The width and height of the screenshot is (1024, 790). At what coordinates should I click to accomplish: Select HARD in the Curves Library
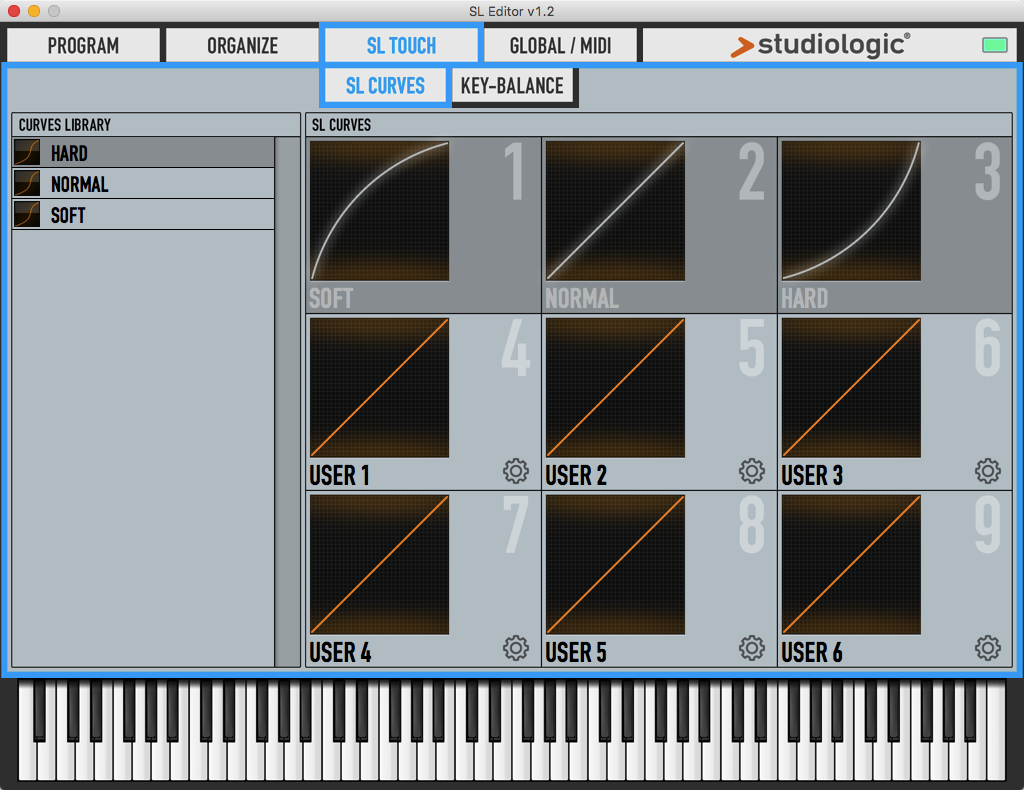point(143,153)
